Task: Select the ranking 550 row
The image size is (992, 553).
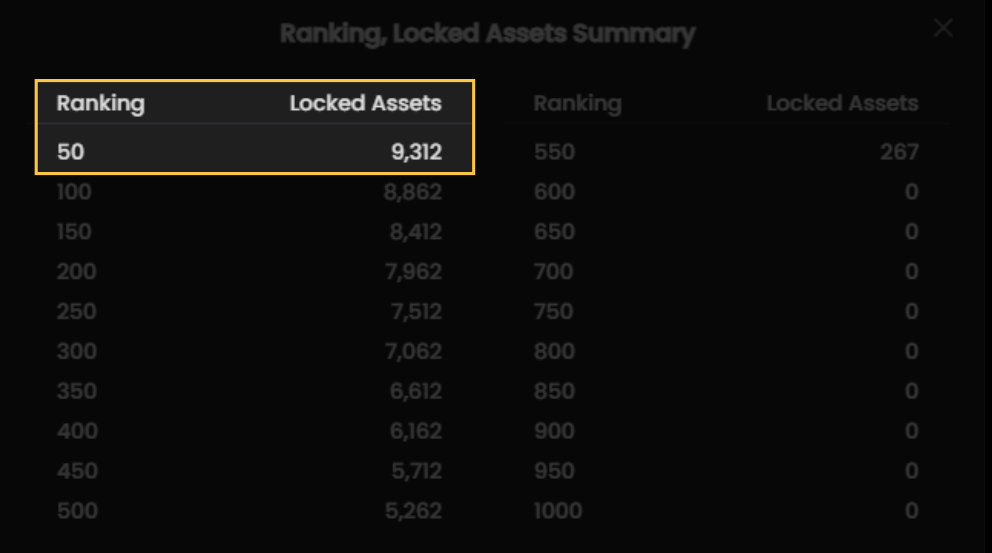Action: pyautogui.click(x=726, y=152)
